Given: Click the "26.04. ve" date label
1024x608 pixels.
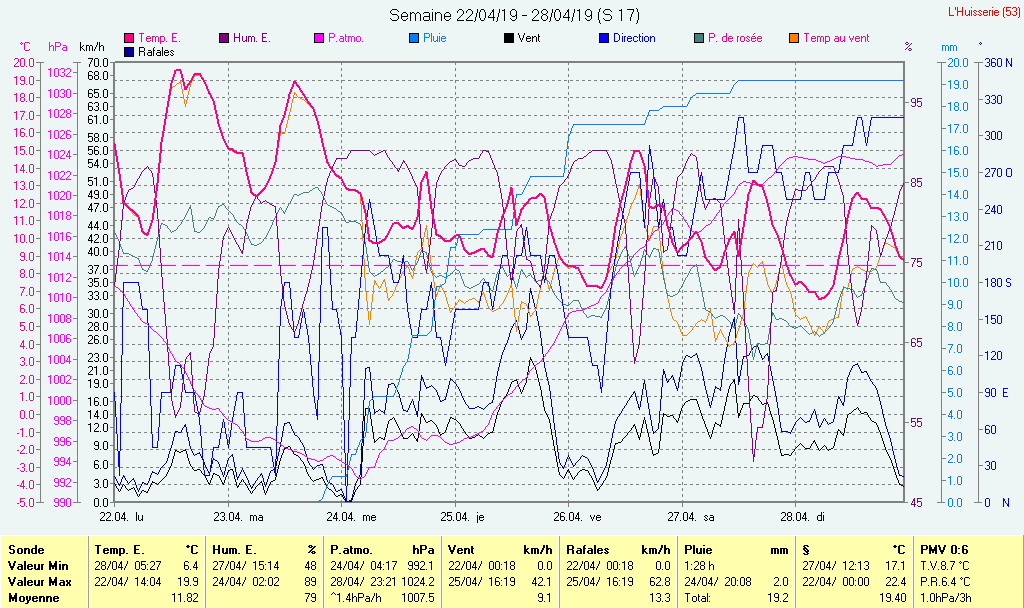Looking at the screenshot, I should click(577, 517).
